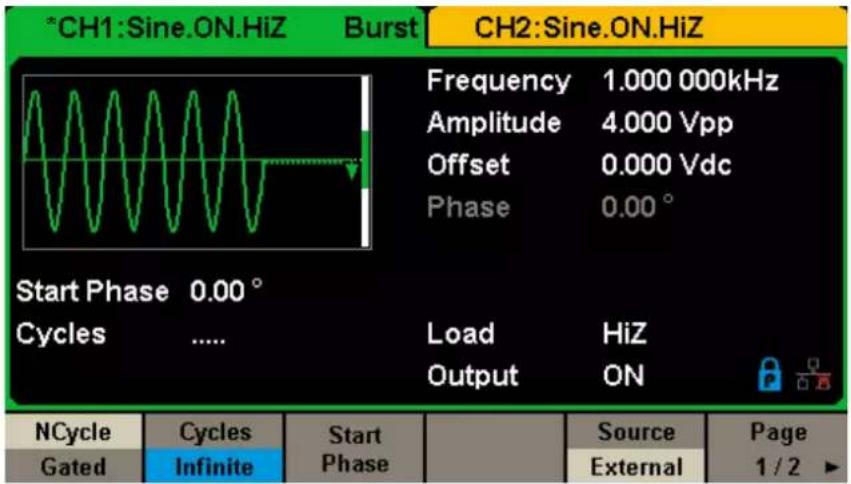Click the vertical amplitude bar beside waveform

366,162
